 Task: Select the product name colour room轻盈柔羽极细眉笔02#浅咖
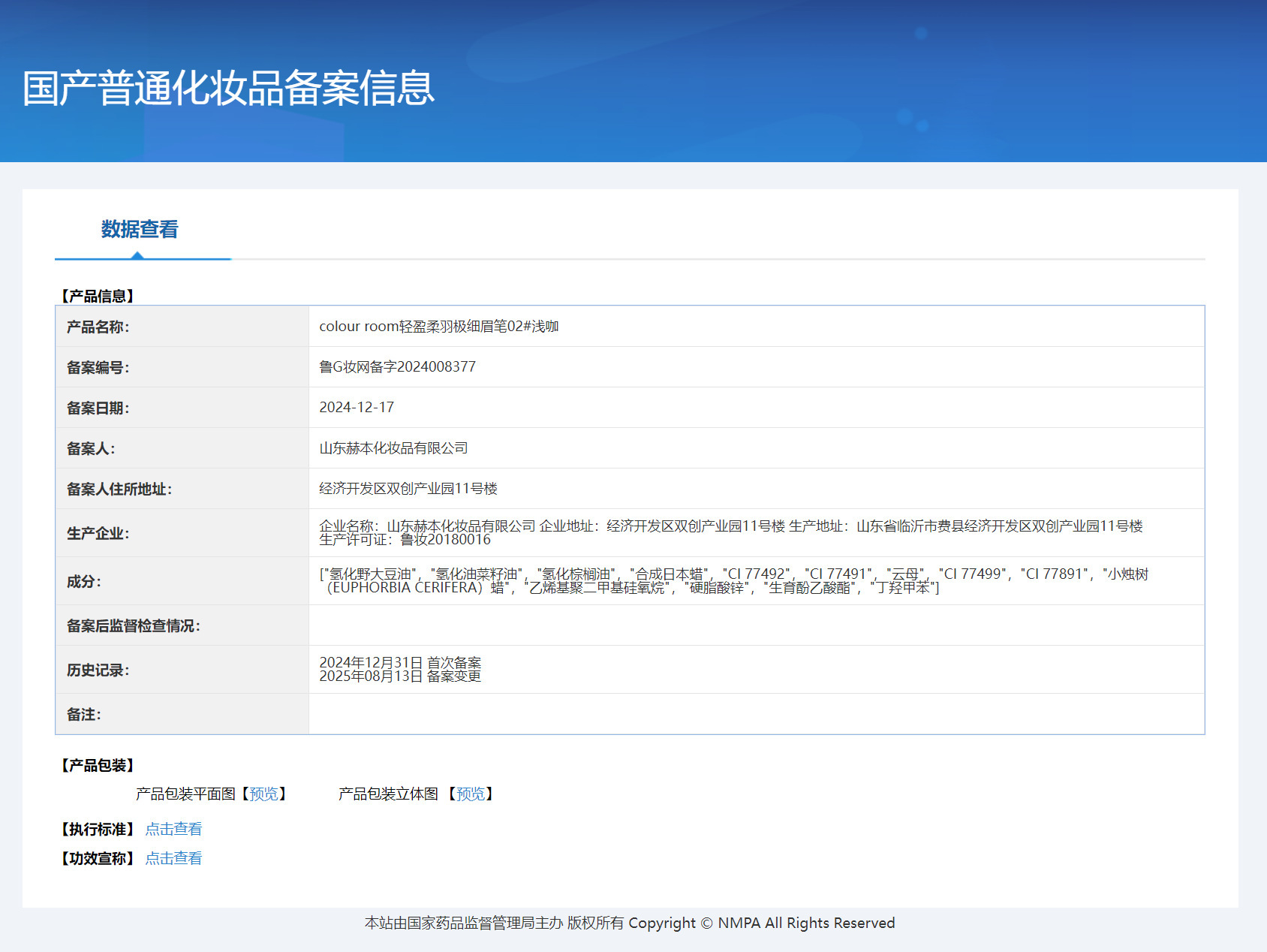439,326
